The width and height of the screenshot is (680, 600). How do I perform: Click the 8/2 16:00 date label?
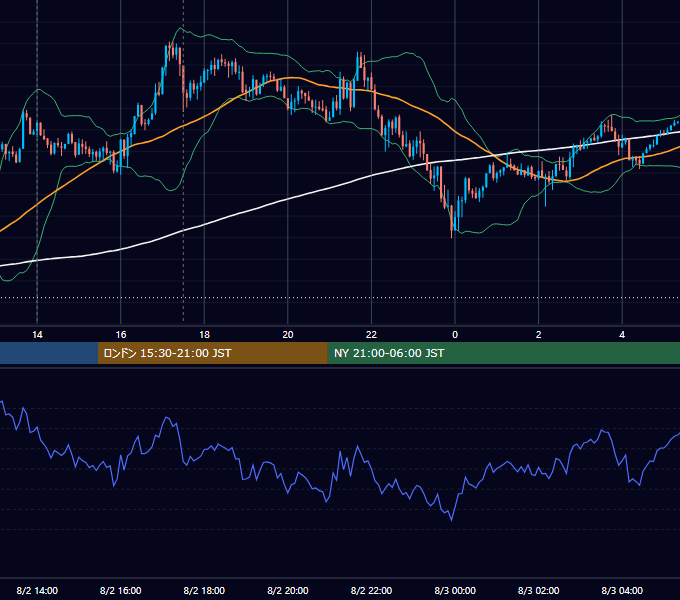[x=121, y=590]
